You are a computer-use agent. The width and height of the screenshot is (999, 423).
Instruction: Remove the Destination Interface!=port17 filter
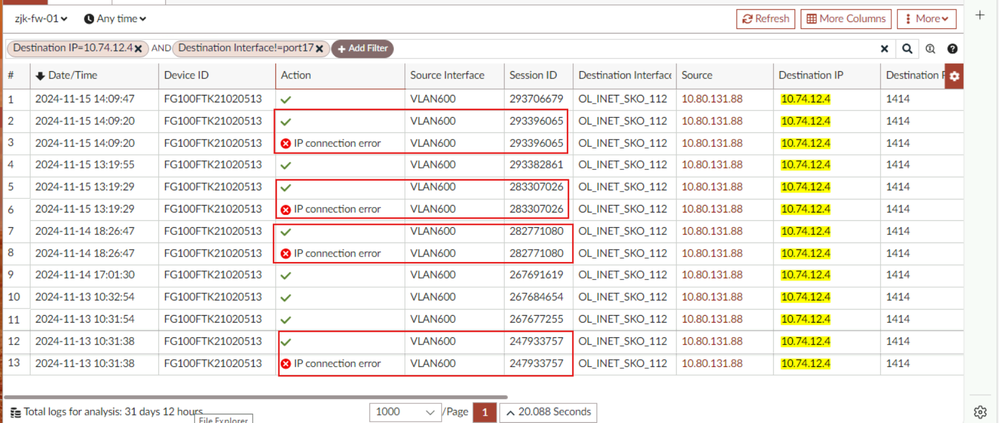pyautogui.click(x=320, y=48)
